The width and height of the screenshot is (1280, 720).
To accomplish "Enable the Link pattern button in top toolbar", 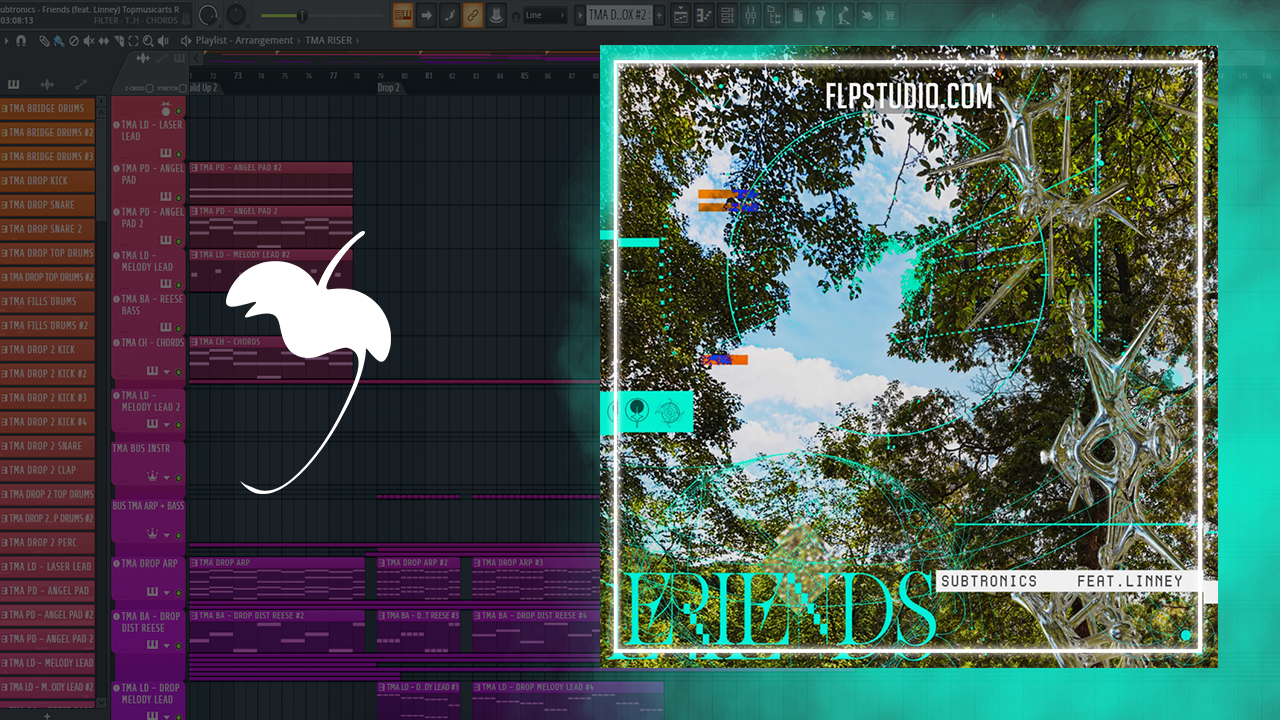I will pyautogui.click(x=473, y=15).
